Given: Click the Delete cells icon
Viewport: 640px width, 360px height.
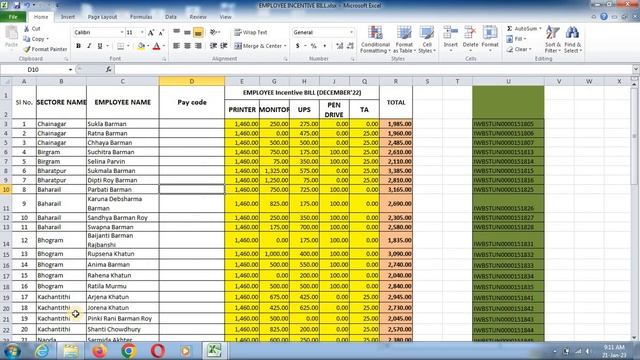Looking at the screenshot, I should pyautogui.click(x=470, y=33).
